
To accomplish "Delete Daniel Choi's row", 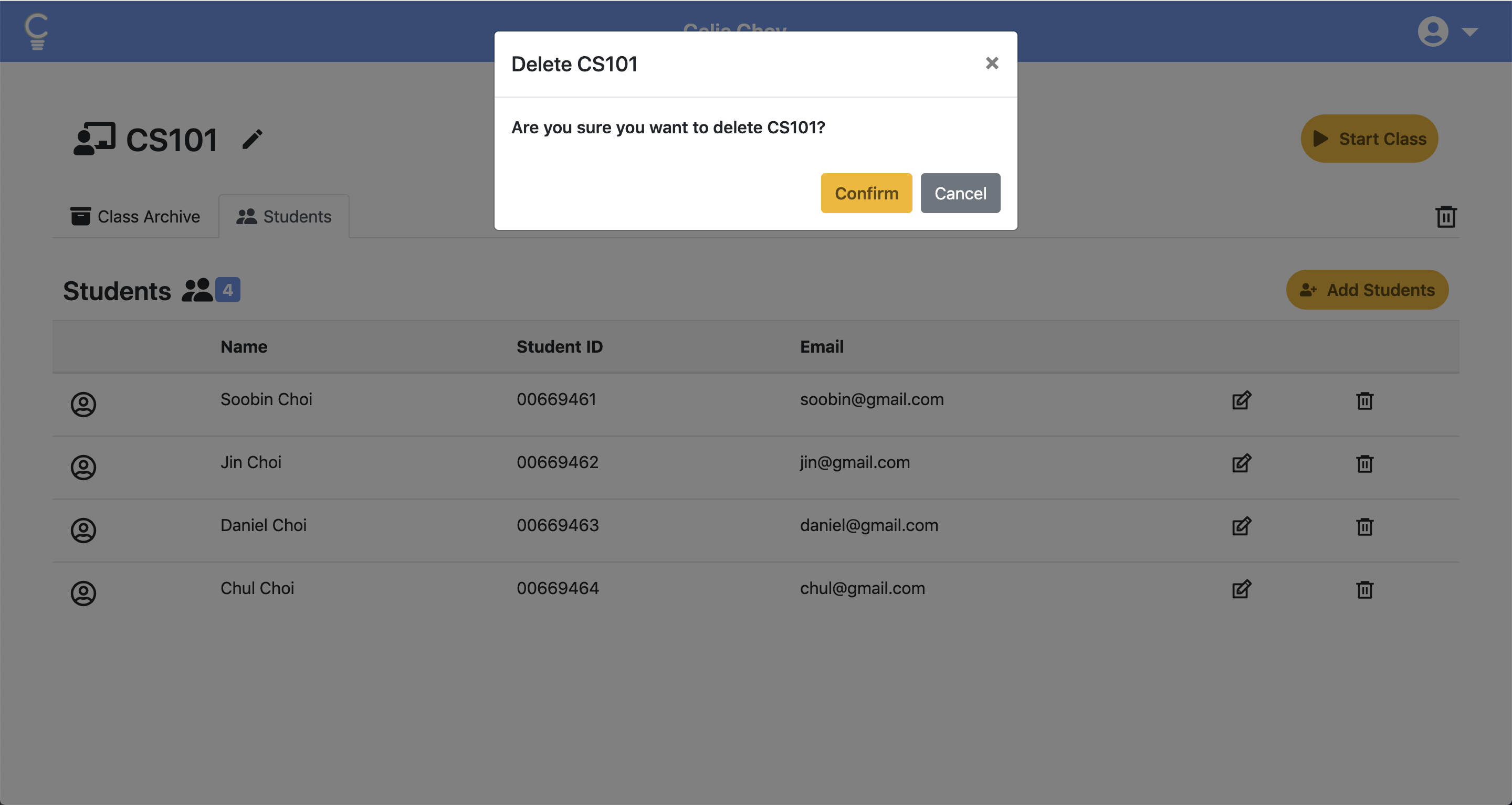I will coord(1364,526).
